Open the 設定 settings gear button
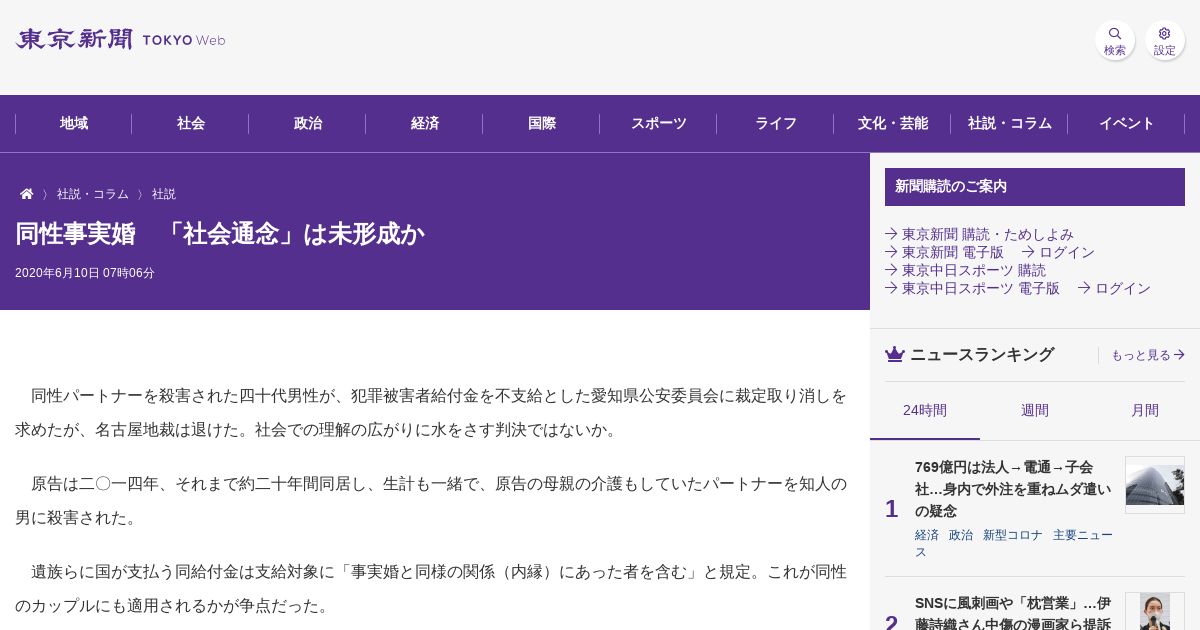Viewport: 1200px width, 630px height. (1165, 40)
